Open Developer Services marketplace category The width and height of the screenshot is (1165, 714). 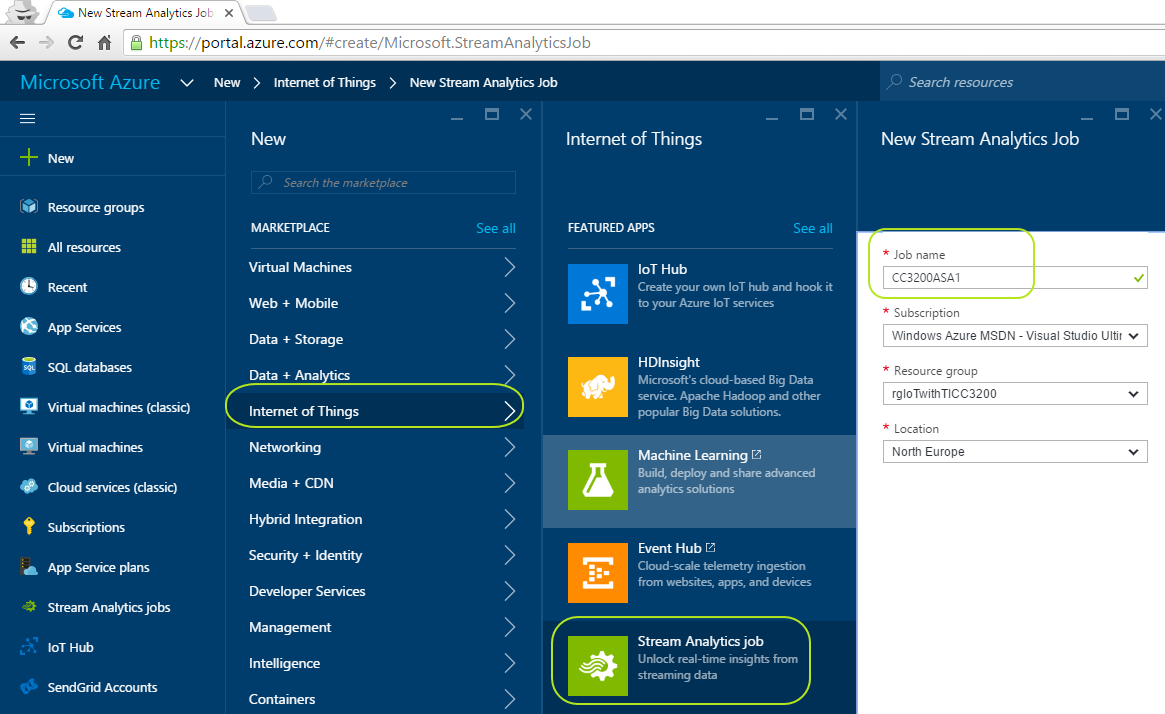[383, 591]
